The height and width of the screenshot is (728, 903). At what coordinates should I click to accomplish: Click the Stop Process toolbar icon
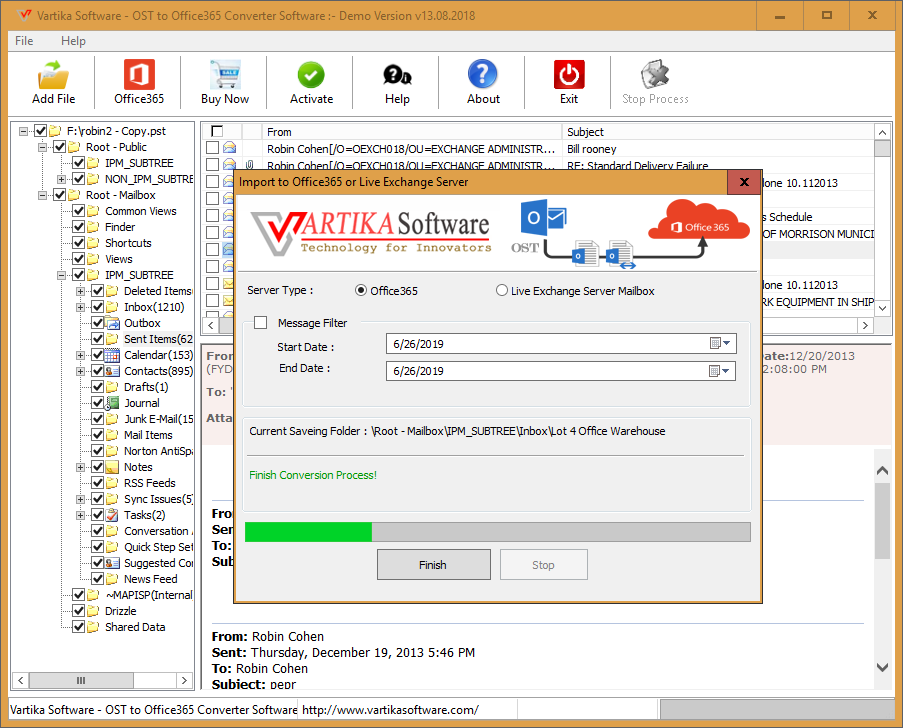coord(655,74)
